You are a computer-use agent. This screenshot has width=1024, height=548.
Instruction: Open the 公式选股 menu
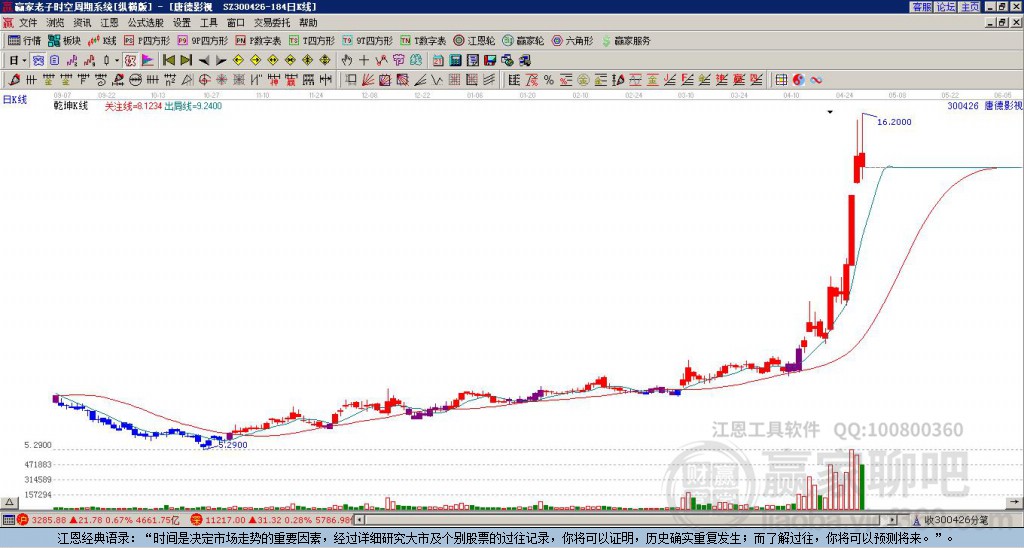[x=146, y=23]
